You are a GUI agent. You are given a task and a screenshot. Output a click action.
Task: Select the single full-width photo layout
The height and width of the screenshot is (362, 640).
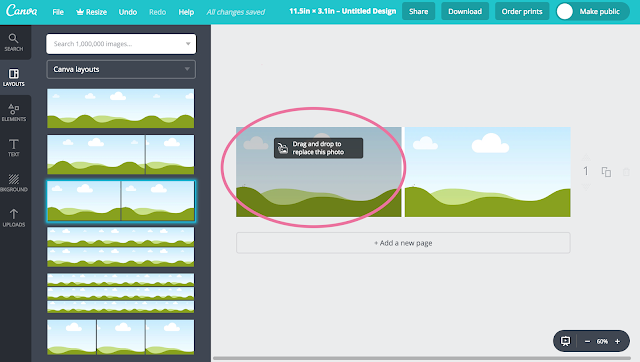pos(121,108)
